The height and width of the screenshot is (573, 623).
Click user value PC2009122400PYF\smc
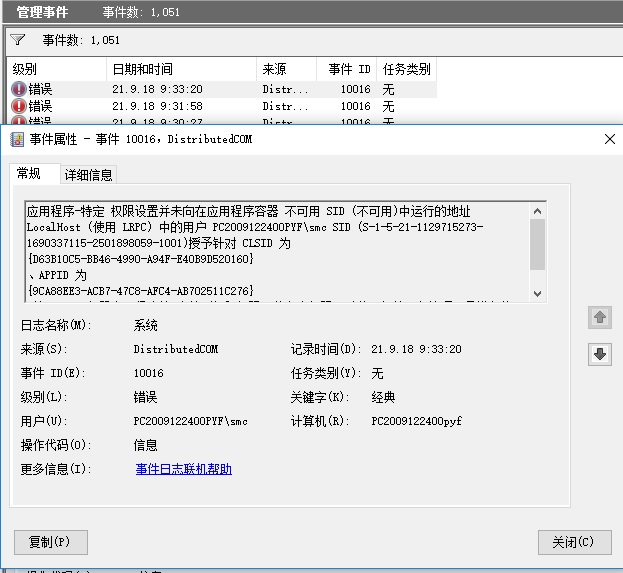coord(190,421)
